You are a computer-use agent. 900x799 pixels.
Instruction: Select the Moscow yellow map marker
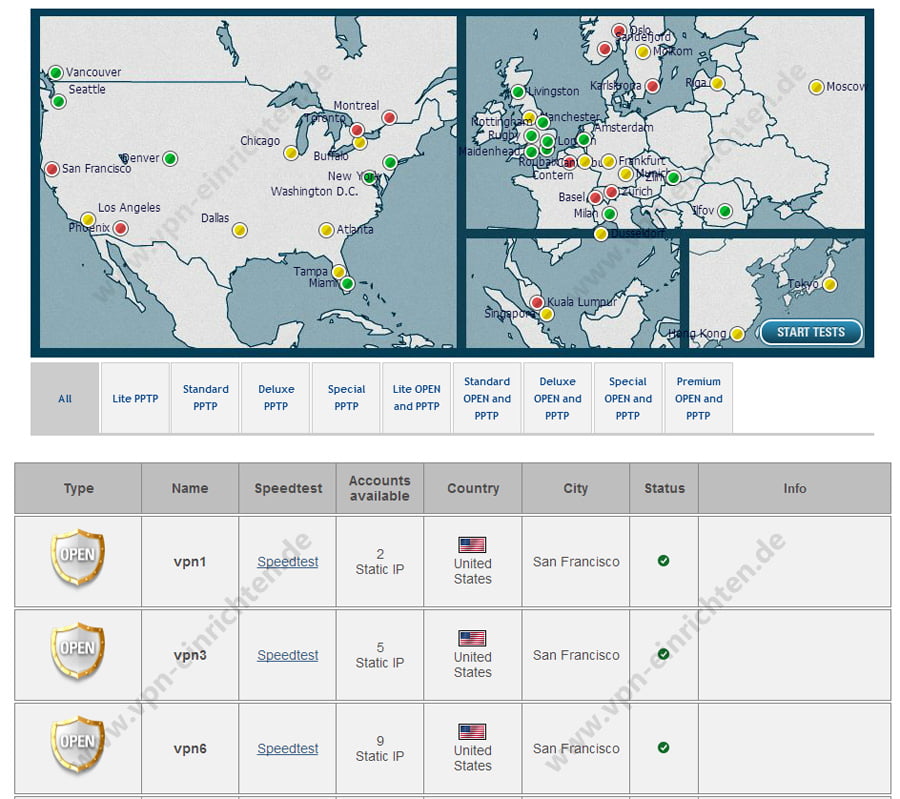click(816, 87)
